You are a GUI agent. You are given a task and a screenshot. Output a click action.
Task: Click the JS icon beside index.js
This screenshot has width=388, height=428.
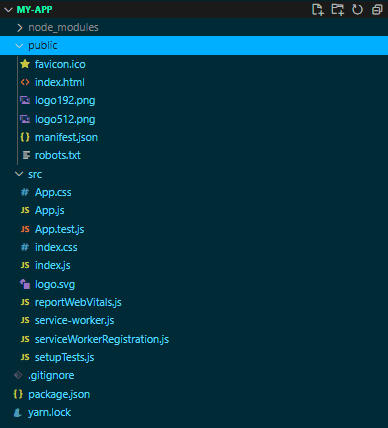tap(25, 265)
